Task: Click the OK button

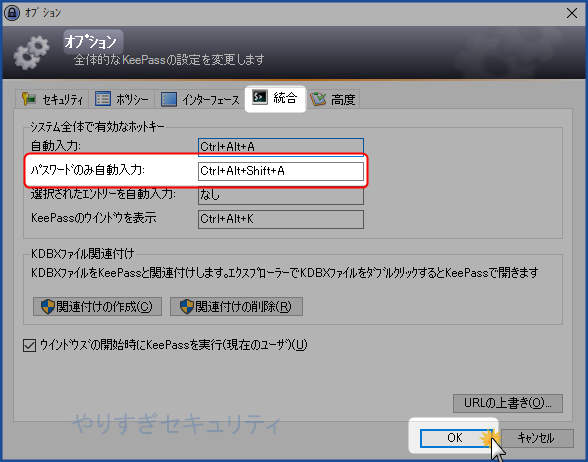Action: (x=454, y=438)
